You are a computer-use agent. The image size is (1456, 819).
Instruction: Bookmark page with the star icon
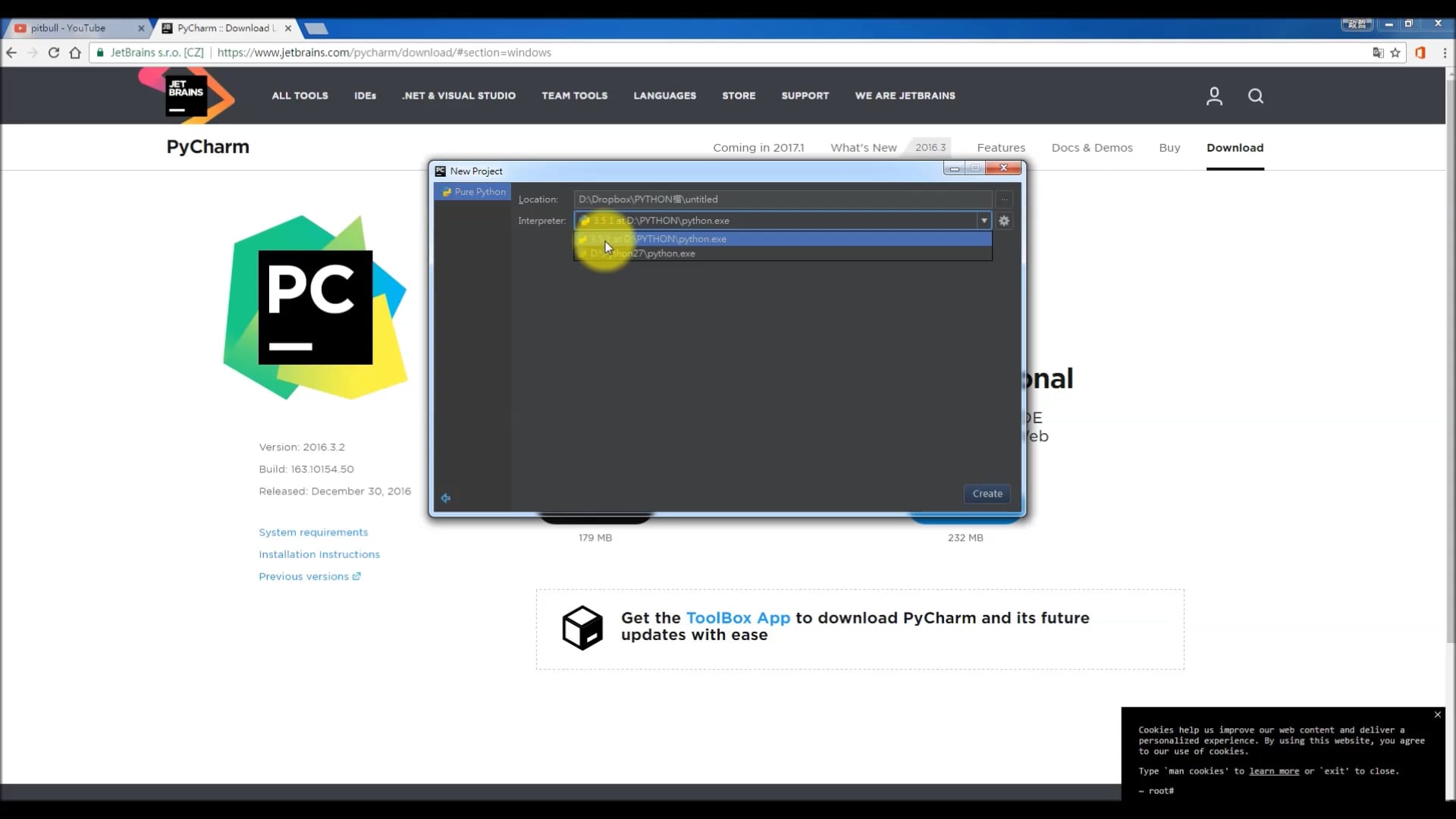pos(1395,52)
